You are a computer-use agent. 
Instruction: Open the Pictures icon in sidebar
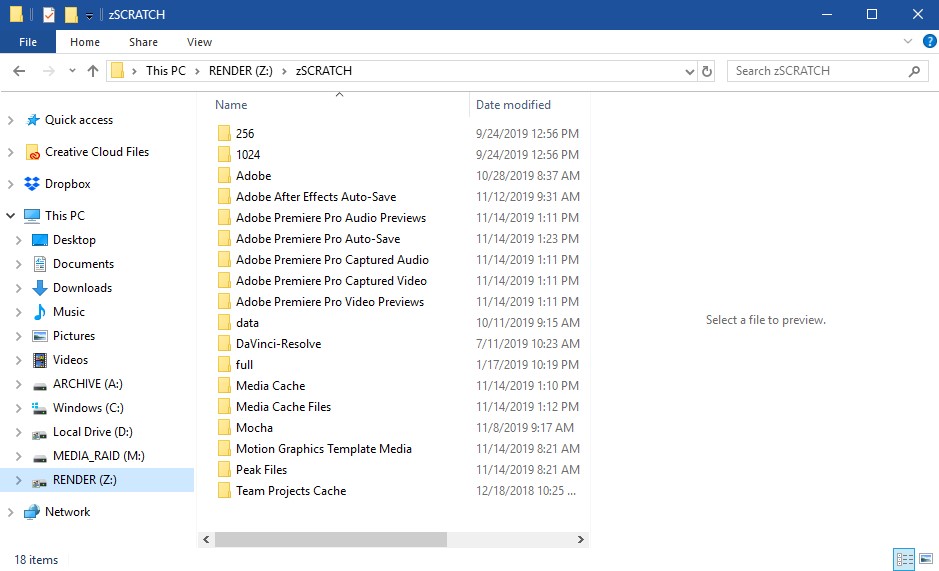click(40, 336)
